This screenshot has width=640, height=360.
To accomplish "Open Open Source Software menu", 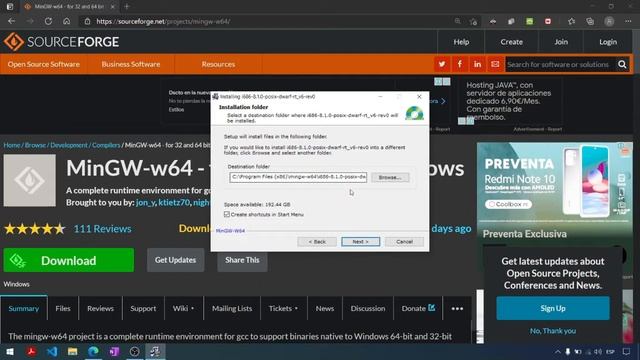I will coord(44,64).
